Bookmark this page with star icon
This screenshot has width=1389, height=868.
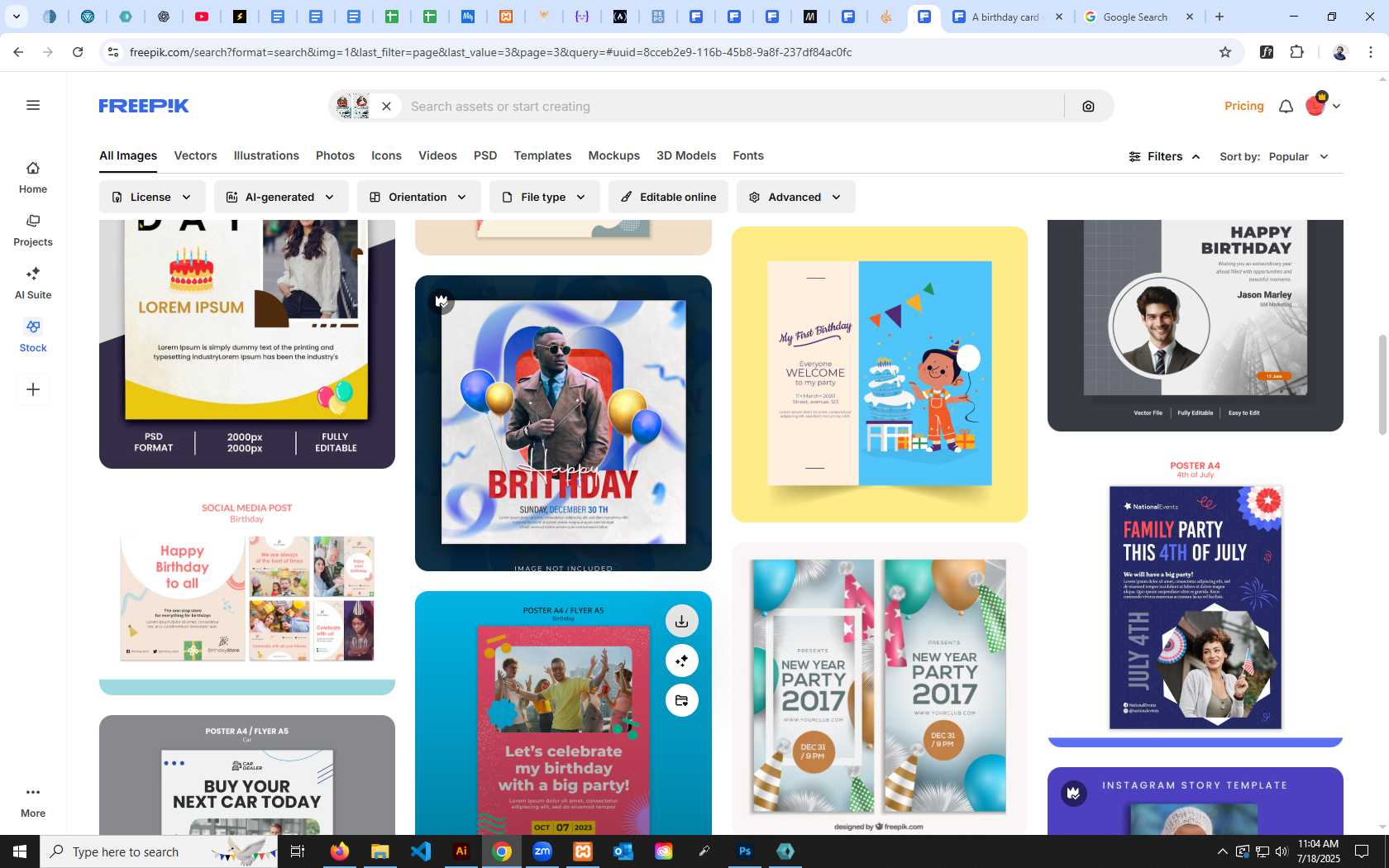pyautogui.click(x=1225, y=52)
